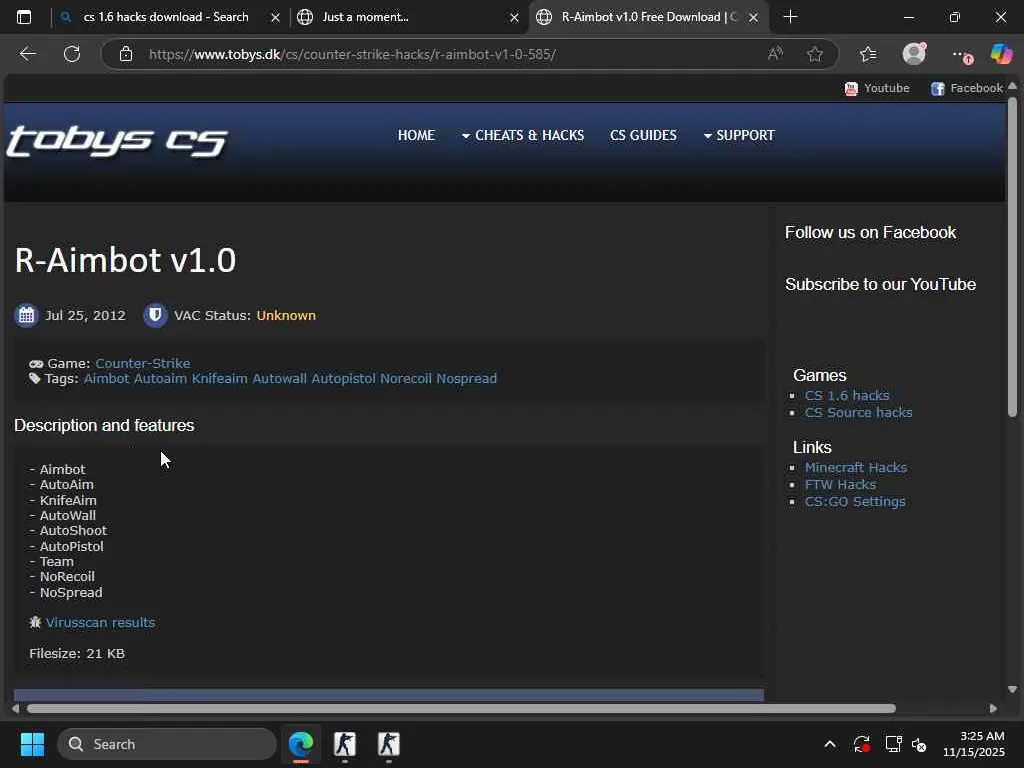Open the CS Source hacks sidebar link
Viewport: 1024px width, 768px height.
point(858,412)
